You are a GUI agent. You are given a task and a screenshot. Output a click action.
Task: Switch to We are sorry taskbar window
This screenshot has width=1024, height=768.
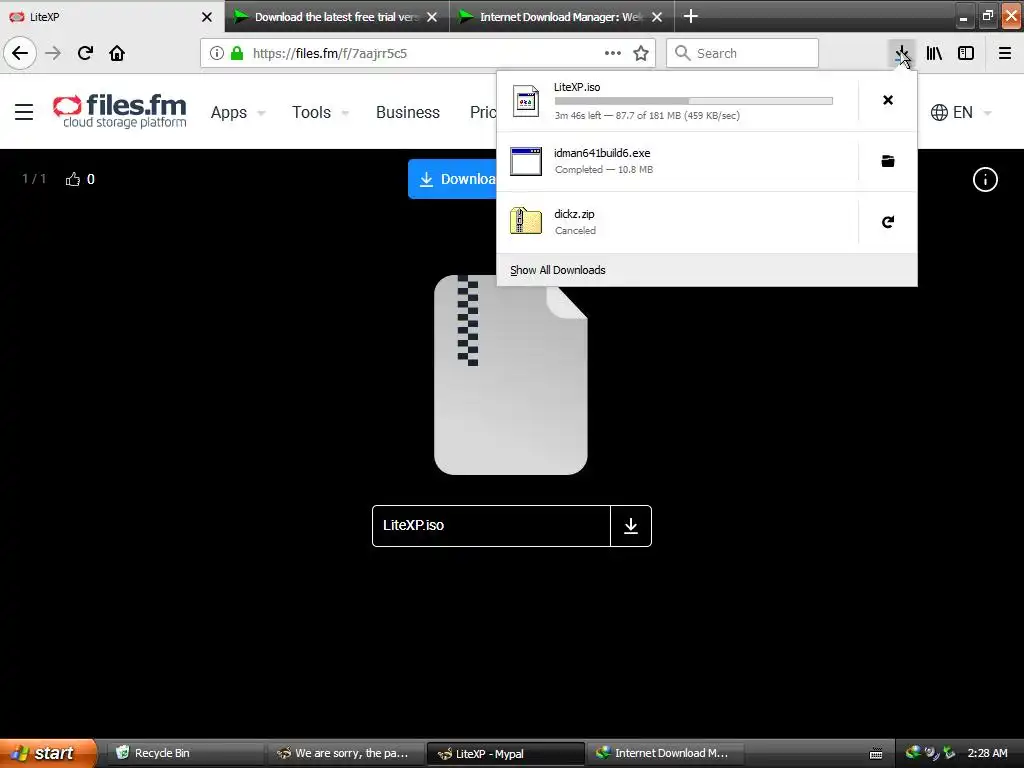coord(345,753)
